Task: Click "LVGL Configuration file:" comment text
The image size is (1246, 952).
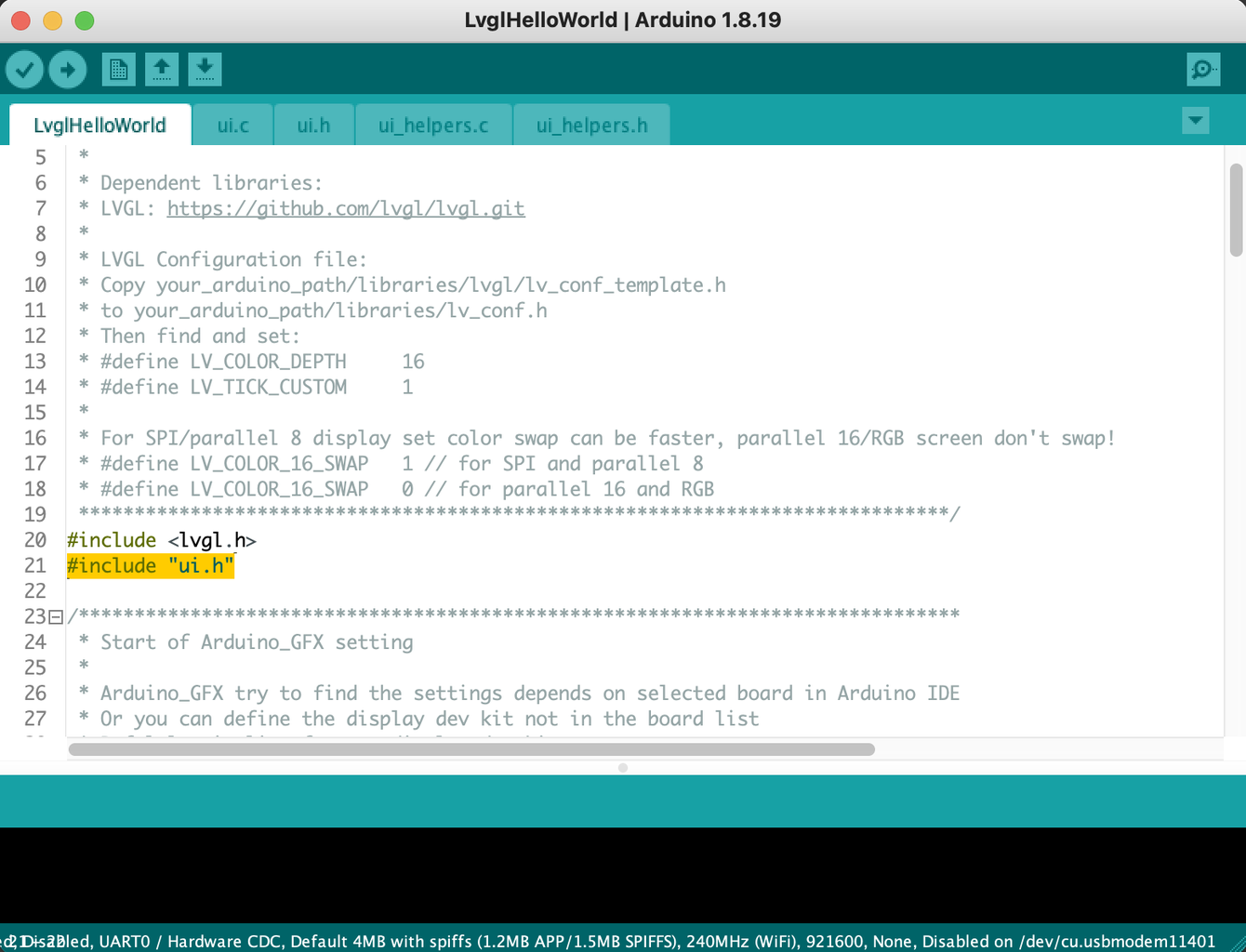Action: 233,259
